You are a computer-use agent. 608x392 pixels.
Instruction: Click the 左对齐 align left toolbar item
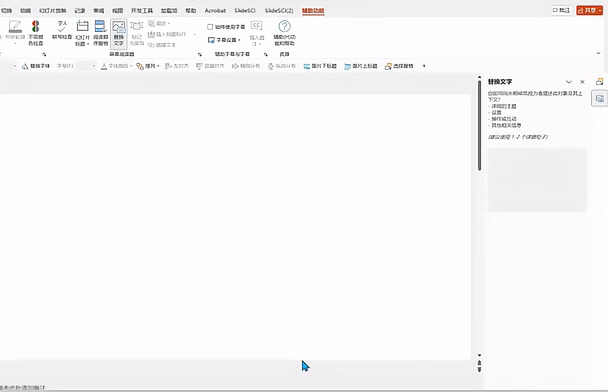[x=176, y=66]
